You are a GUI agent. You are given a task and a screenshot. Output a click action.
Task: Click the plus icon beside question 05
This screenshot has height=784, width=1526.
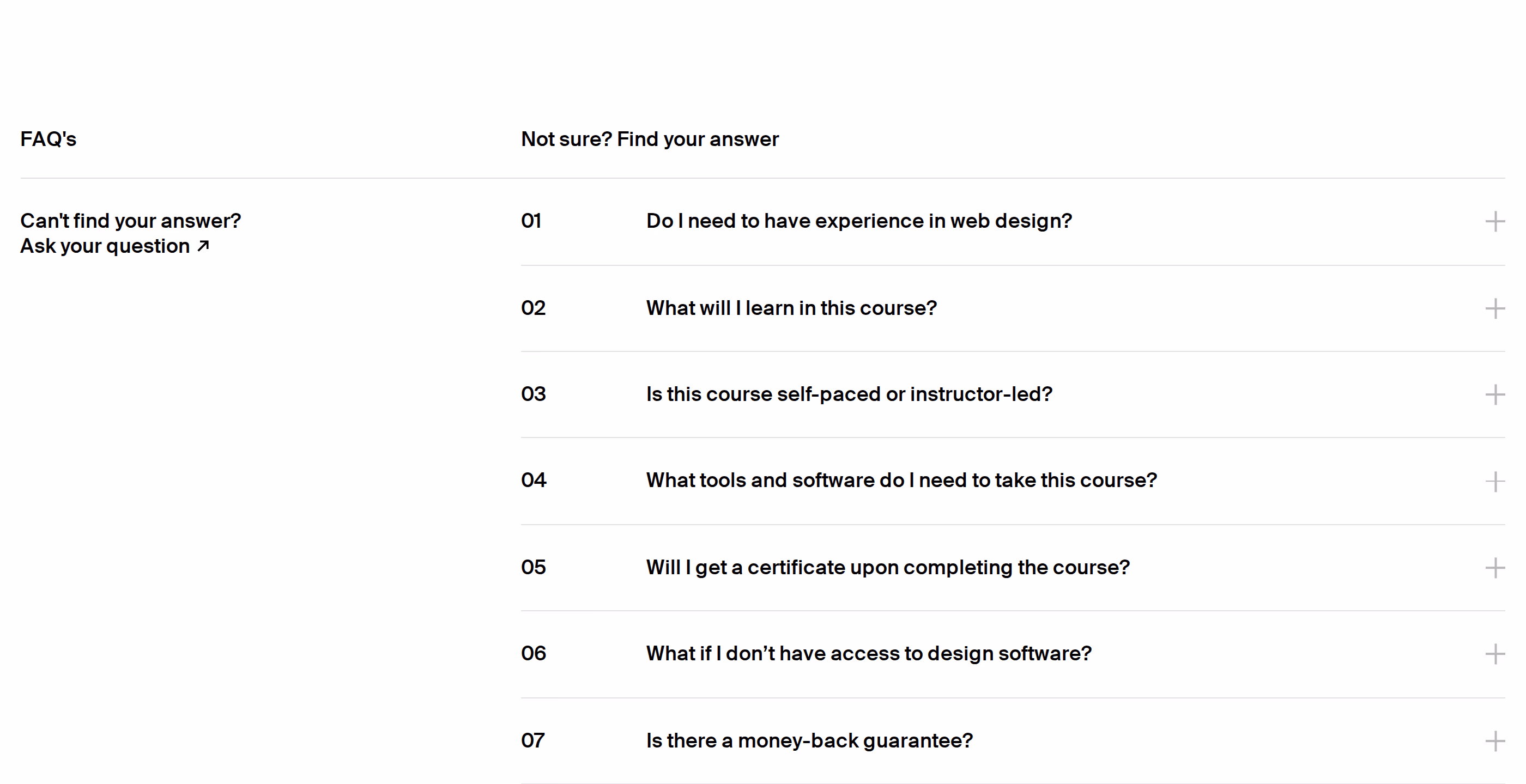(x=1494, y=568)
